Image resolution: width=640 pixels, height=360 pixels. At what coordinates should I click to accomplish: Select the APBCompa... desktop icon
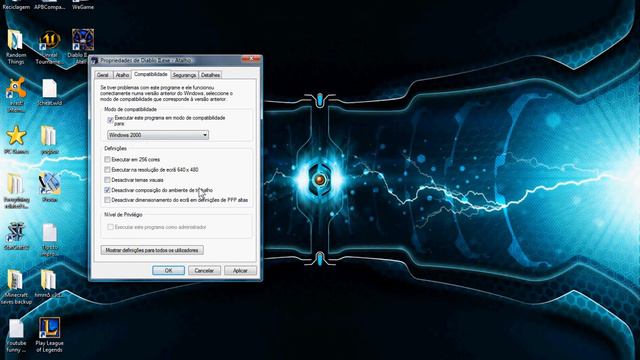coord(49,6)
